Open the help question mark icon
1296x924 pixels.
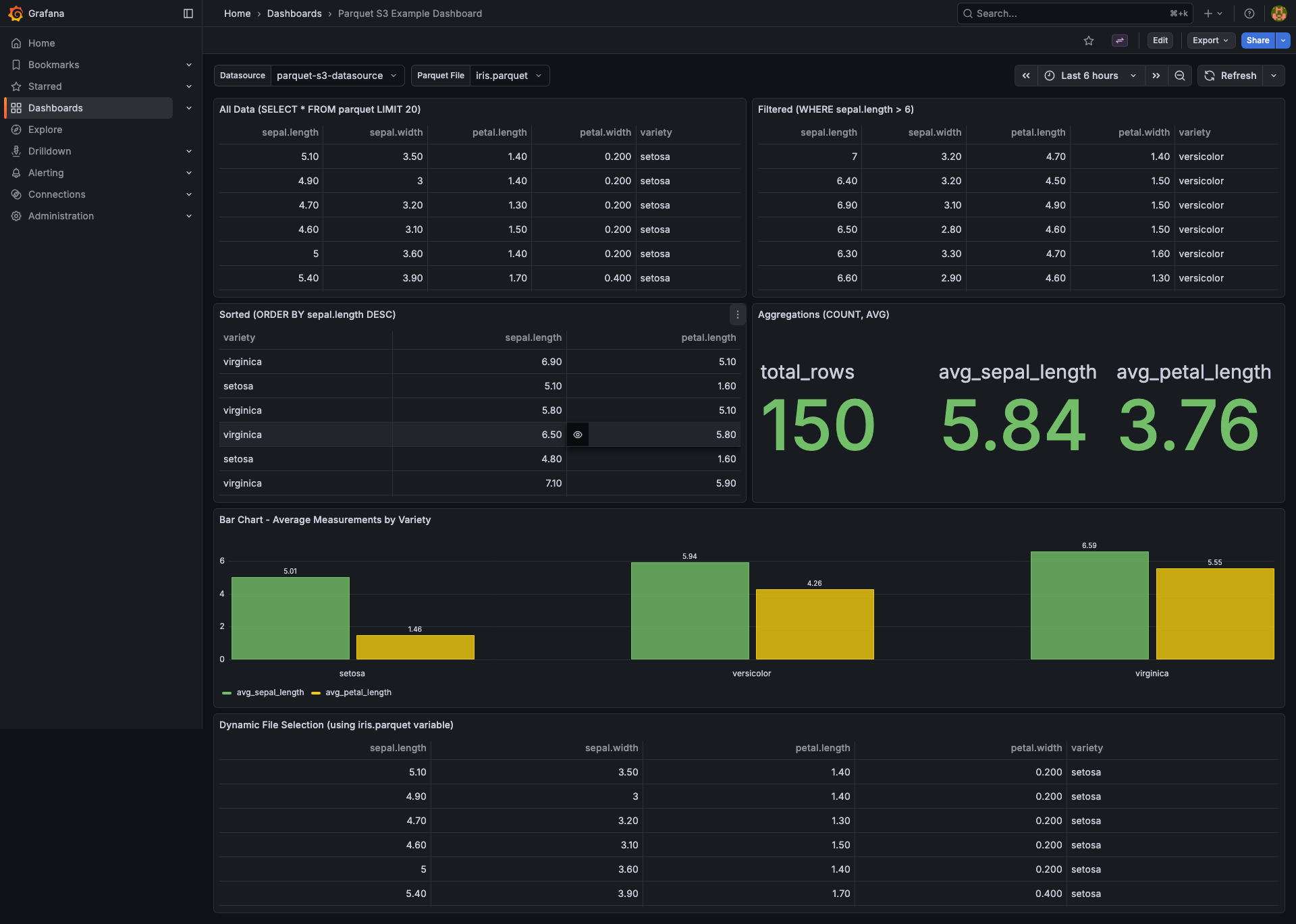click(x=1249, y=13)
